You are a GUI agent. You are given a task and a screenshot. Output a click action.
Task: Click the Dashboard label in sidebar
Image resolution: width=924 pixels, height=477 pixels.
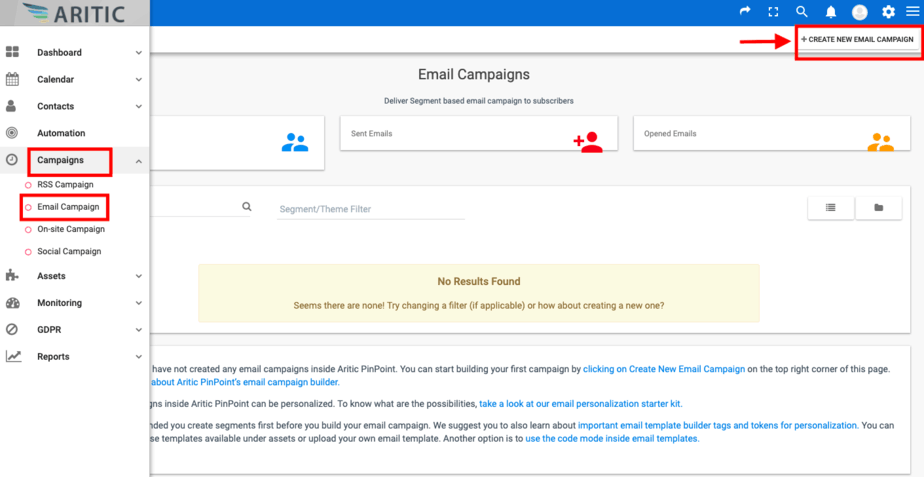pyautogui.click(x=60, y=52)
